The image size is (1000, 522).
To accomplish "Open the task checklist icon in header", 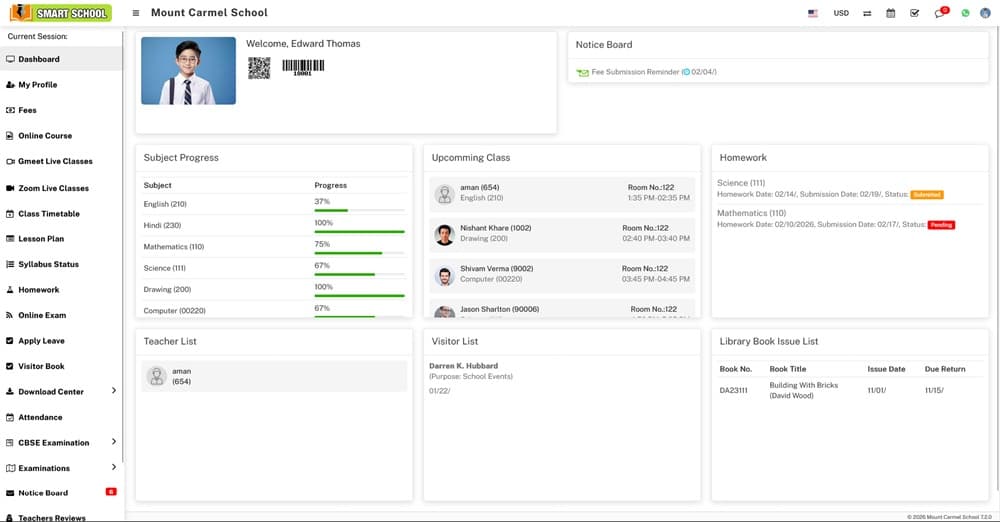I will (914, 13).
